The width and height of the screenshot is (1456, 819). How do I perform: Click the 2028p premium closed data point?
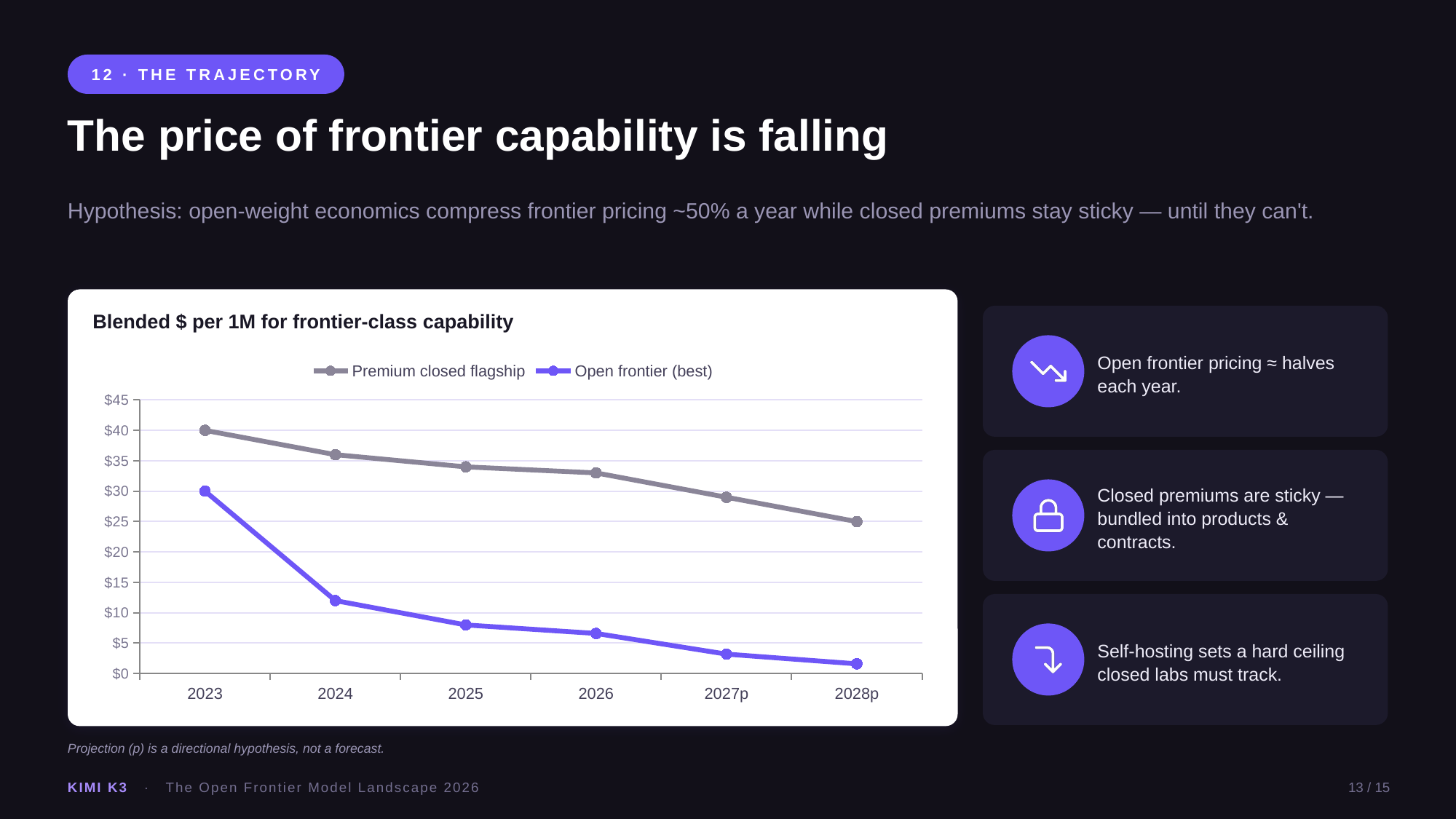click(857, 521)
